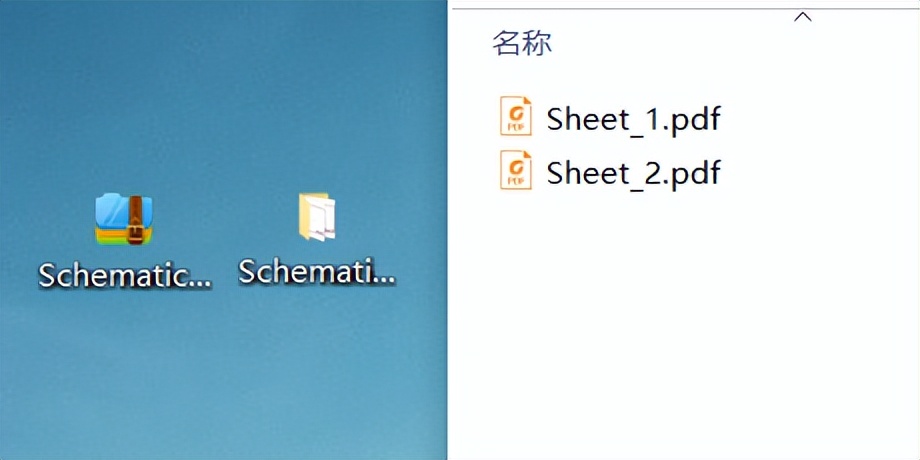Click the Sheet_1.pdf PDF file icon
The height and width of the screenshot is (460, 920).
[516, 117]
